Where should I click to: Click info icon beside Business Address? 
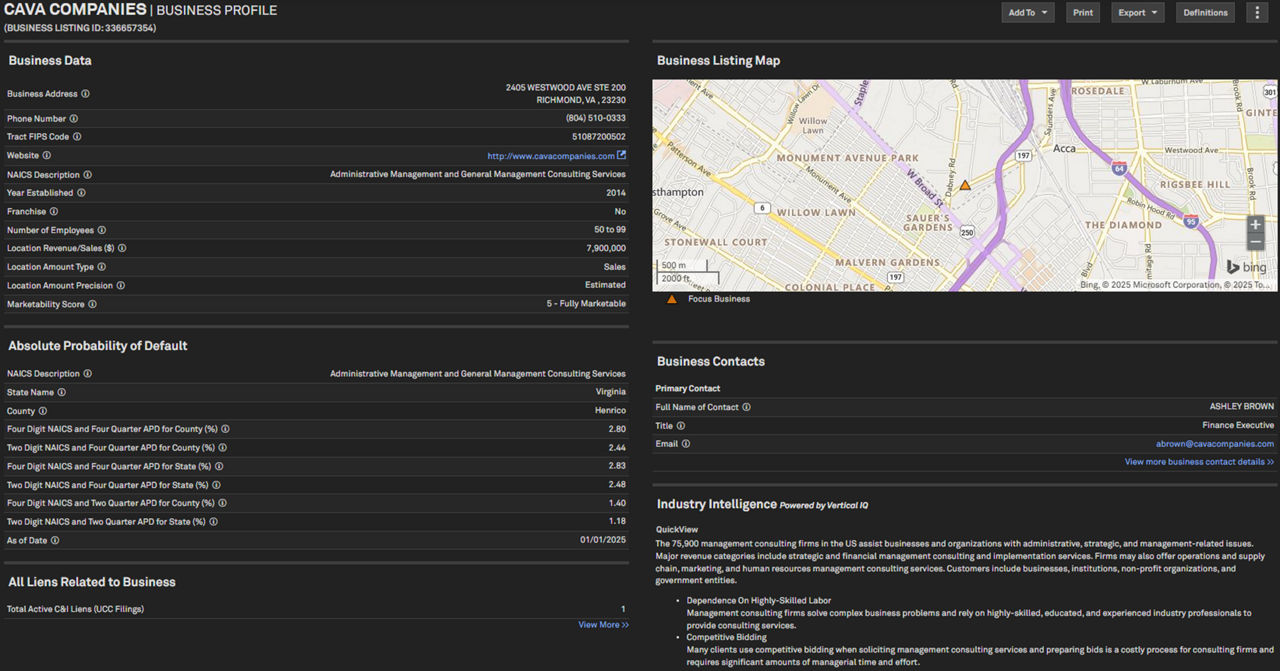[85, 94]
